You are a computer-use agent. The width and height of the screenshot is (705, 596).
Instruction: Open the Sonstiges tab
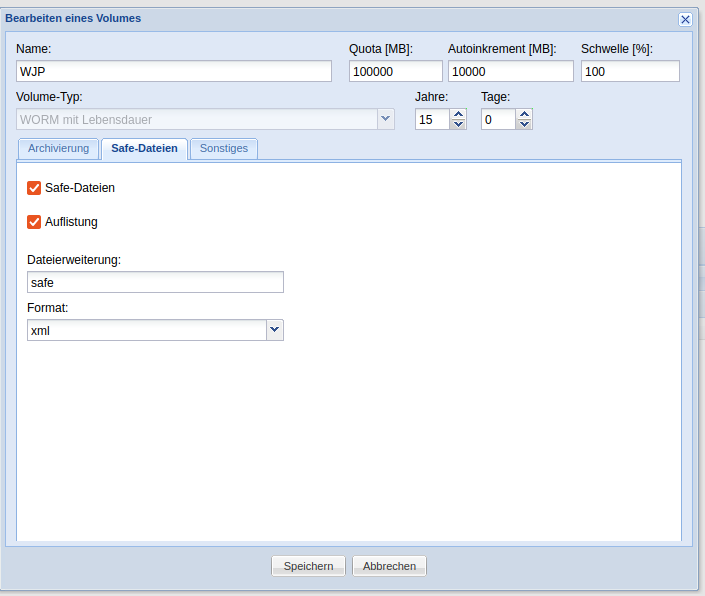(224, 149)
